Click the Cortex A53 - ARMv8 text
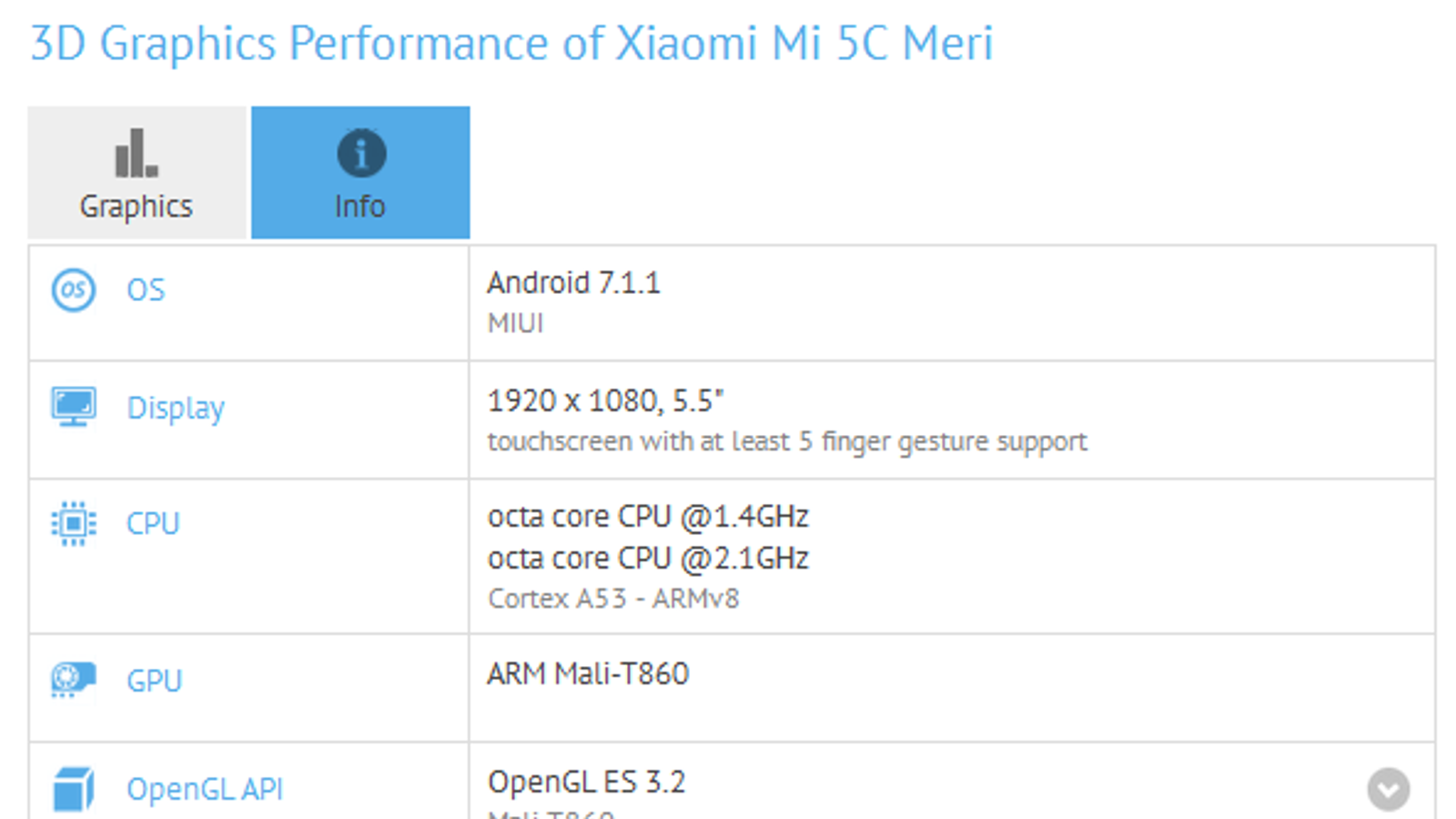Screen dimensions: 1456x819 click(x=613, y=599)
